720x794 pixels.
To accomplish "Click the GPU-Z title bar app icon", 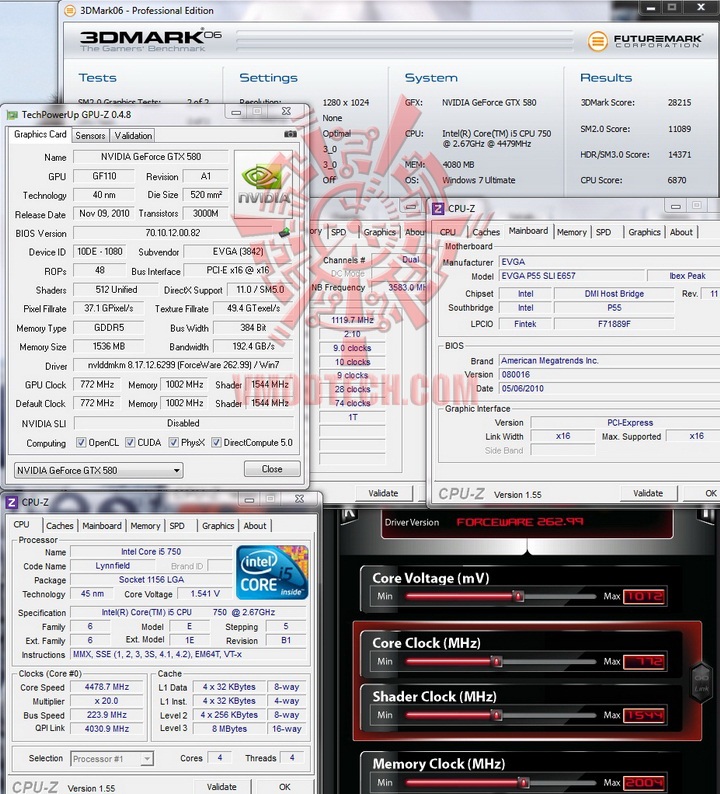I will [x=12, y=115].
